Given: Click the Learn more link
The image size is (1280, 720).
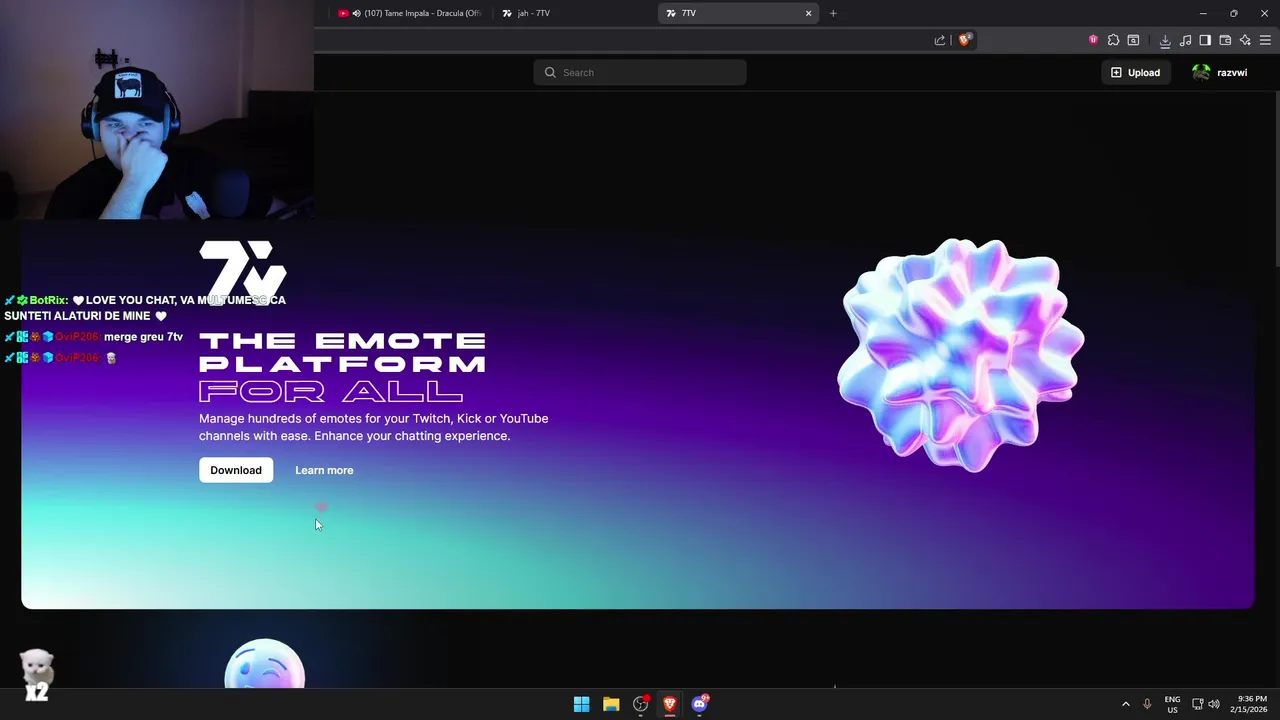Looking at the screenshot, I should (x=324, y=470).
